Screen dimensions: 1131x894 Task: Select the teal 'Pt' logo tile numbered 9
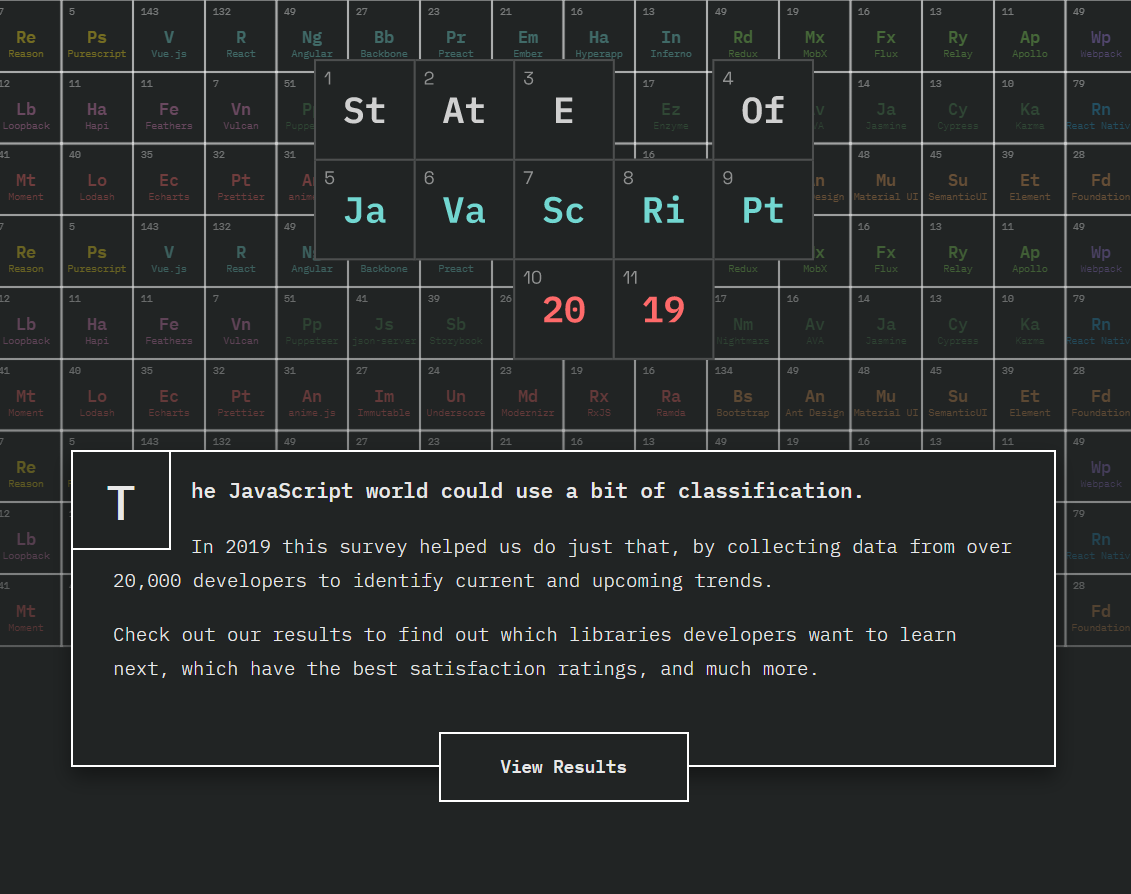pyautogui.click(x=763, y=209)
